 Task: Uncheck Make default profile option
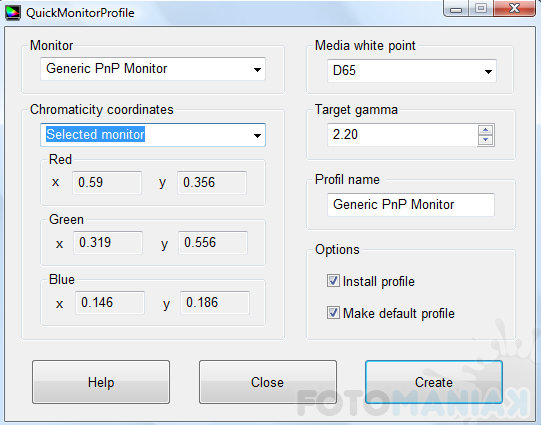point(333,313)
